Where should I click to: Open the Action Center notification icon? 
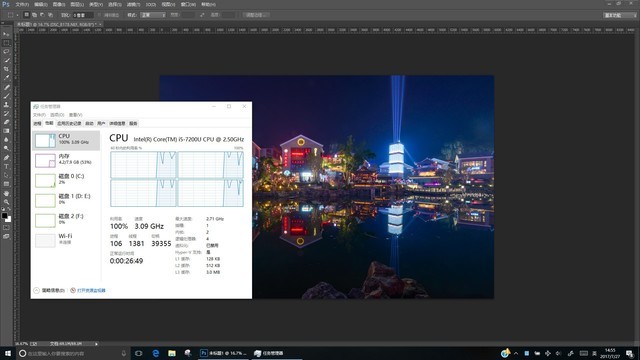click(x=630, y=353)
